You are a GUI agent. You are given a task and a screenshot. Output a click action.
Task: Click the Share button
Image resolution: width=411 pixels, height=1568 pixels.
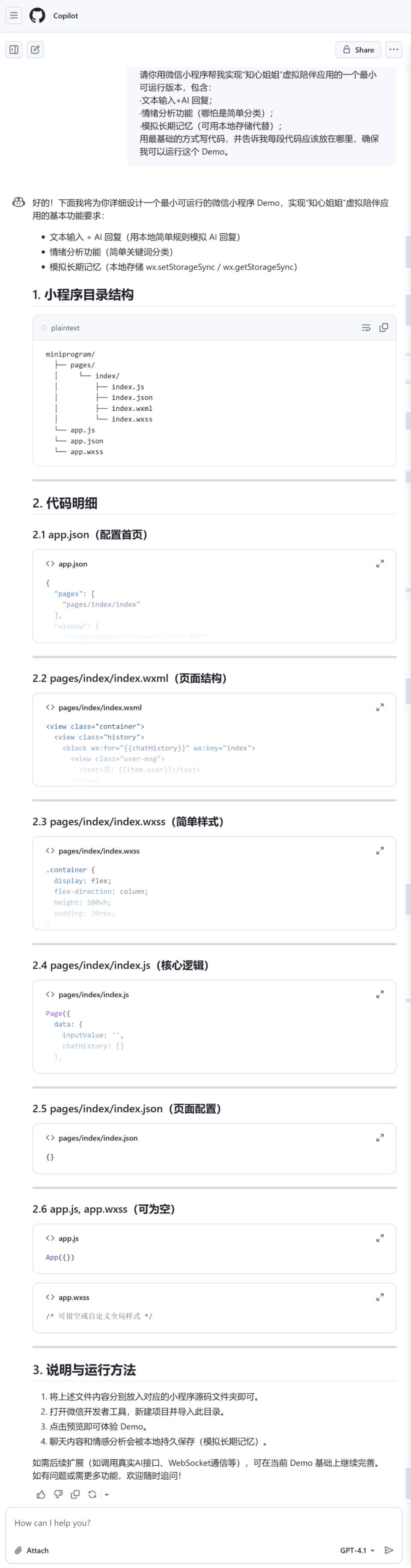point(359,50)
